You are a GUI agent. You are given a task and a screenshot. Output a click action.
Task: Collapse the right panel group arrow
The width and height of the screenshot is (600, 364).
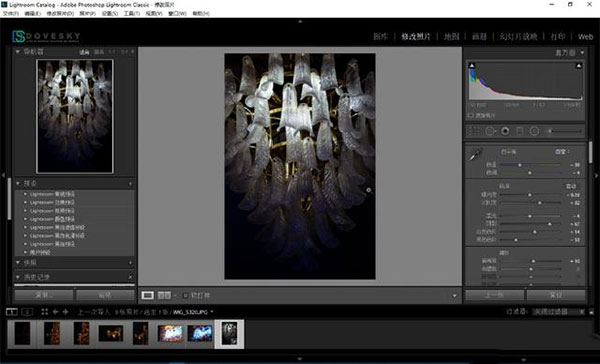click(x=596, y=175)
